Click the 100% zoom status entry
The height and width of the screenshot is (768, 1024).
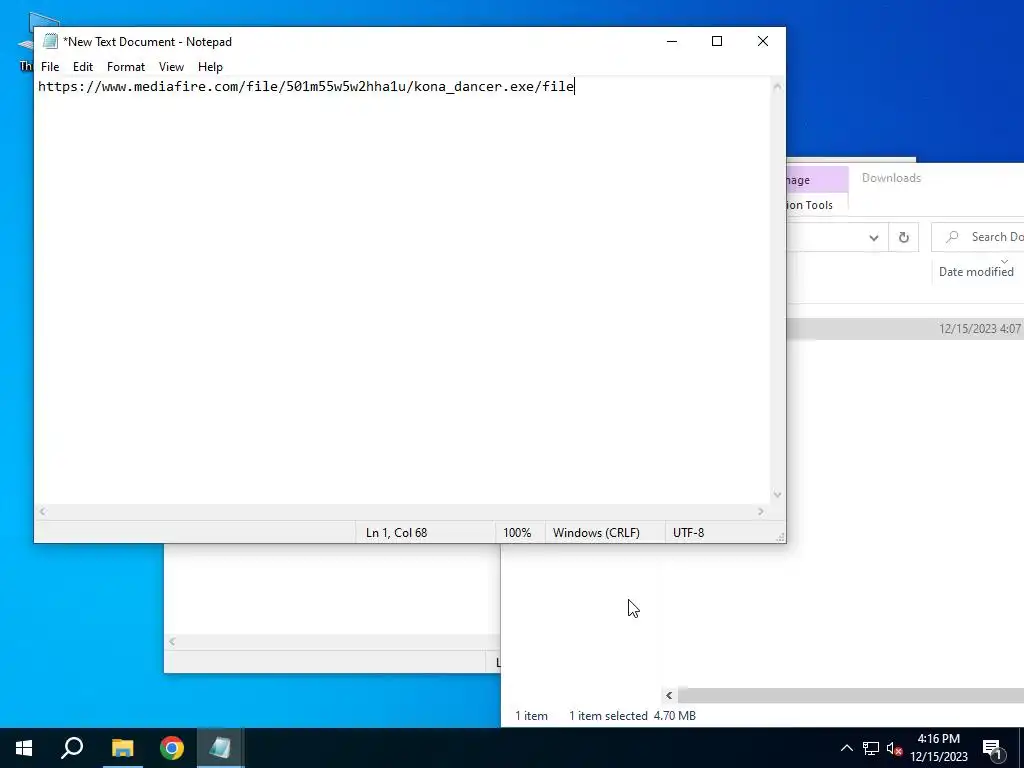pyautogui.click(x=517, y=533)
